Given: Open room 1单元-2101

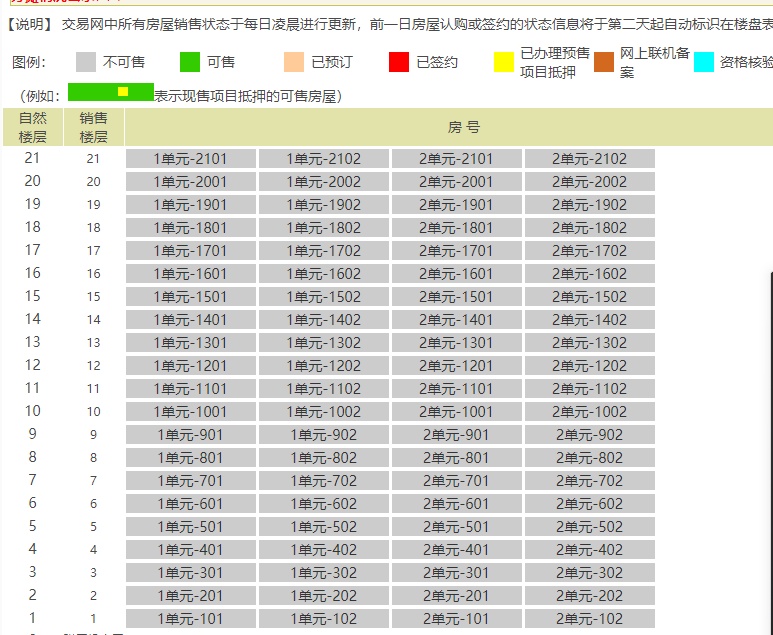Looking at the screenshot, I should click(x=191, y=159).
